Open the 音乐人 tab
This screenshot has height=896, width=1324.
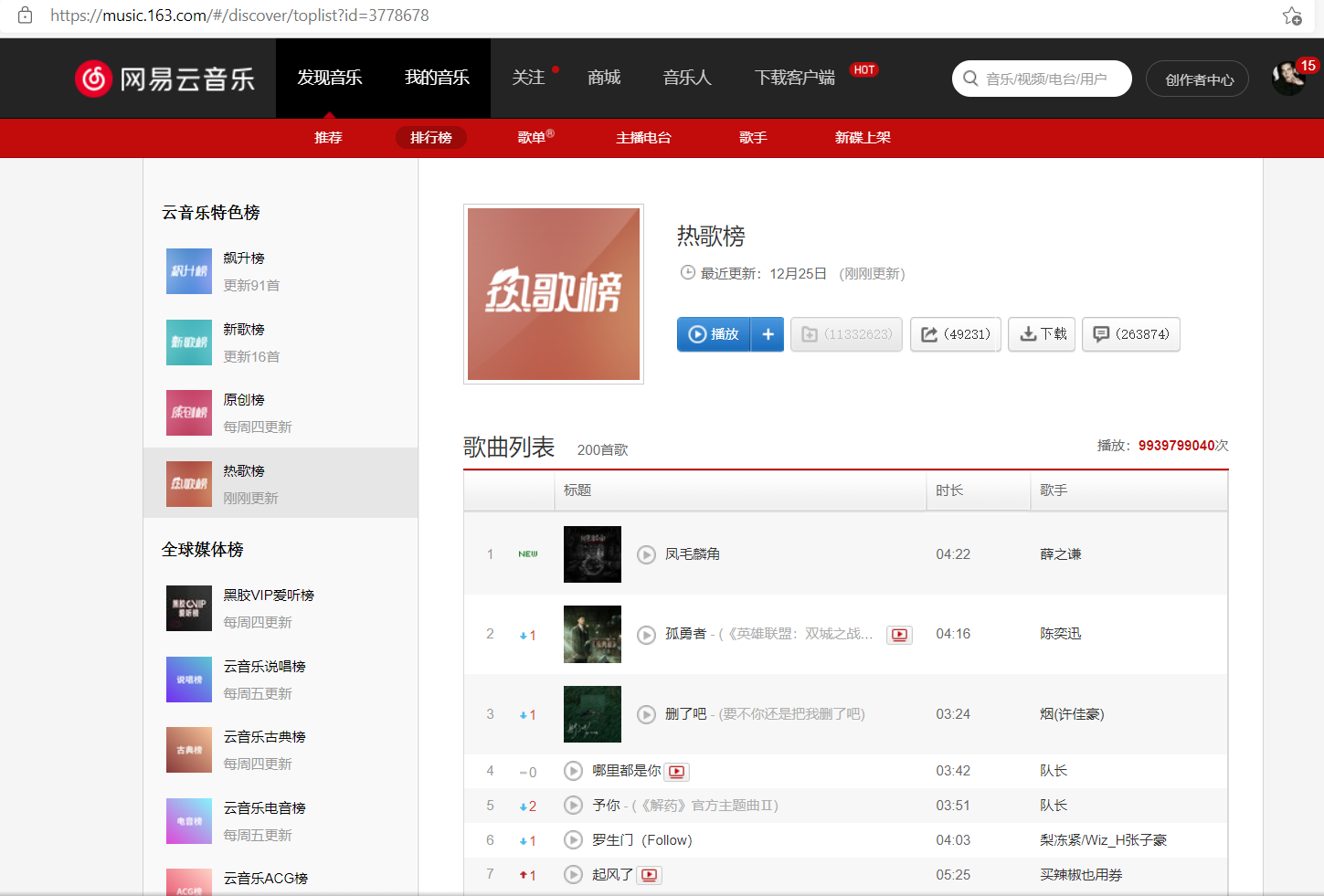pyautogui.click(x=687, y=78)
